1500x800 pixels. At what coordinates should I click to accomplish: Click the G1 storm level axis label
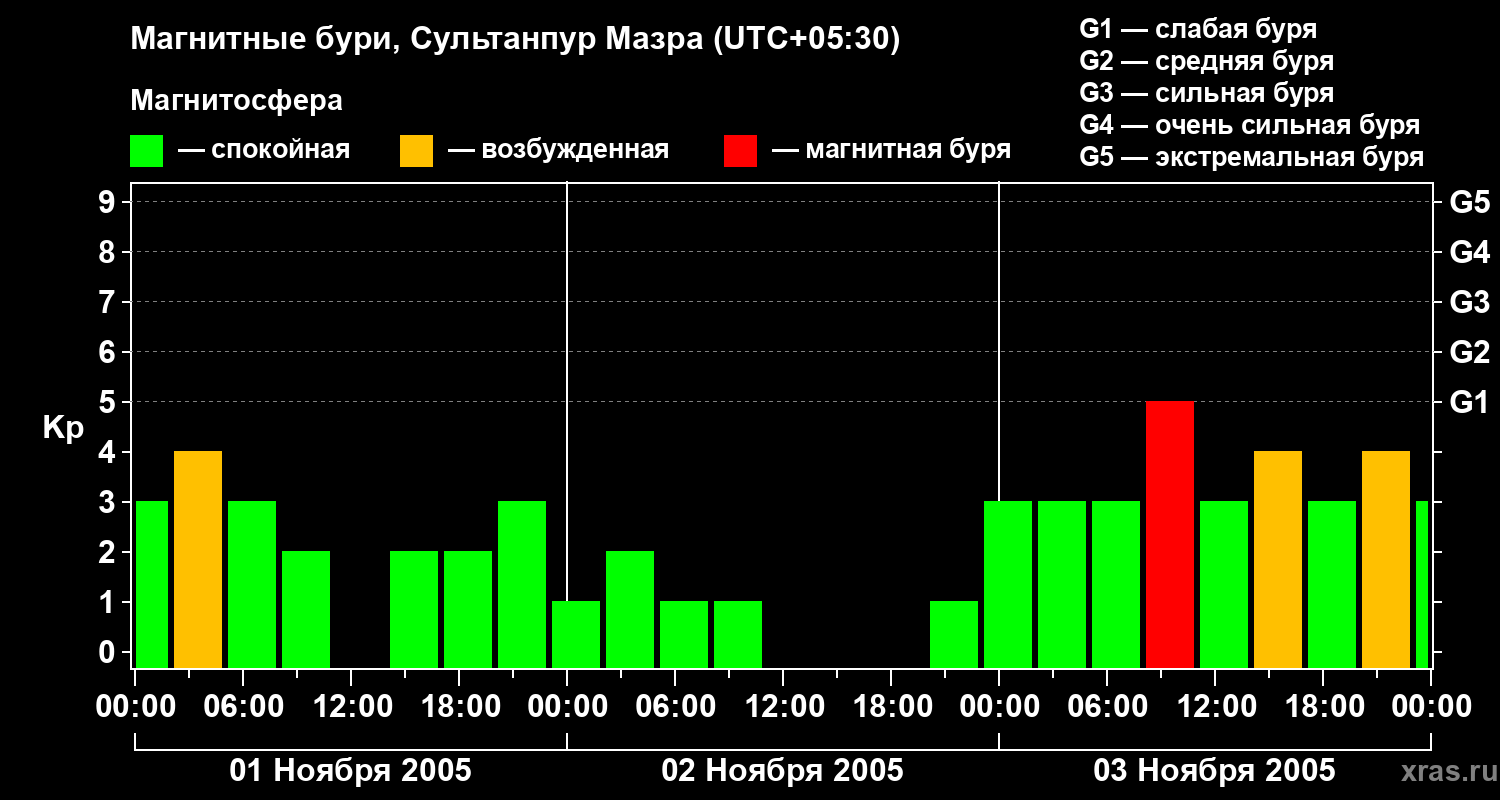point(1469,402)
